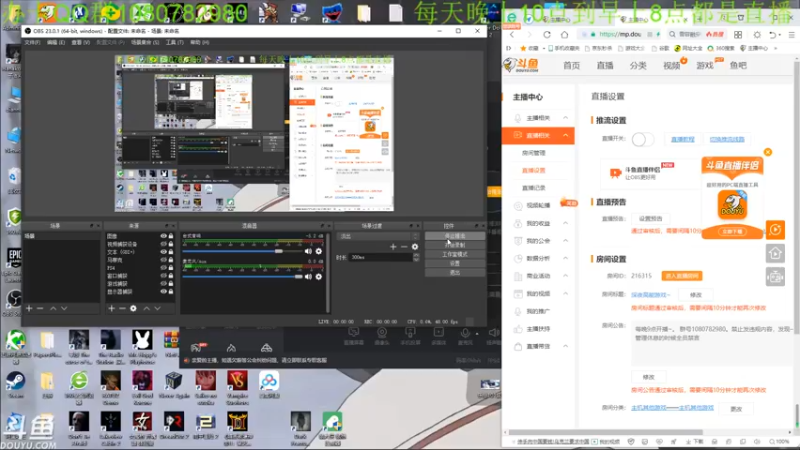Reload the browser page
This screenshot has width=800, height=450.
pyautogui.click(x=547, y=35)
